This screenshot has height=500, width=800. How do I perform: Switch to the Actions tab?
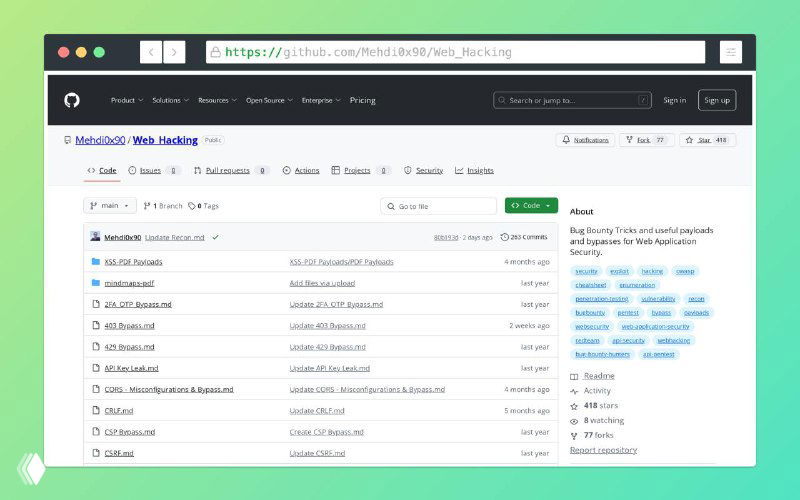(x=301, y=170)
